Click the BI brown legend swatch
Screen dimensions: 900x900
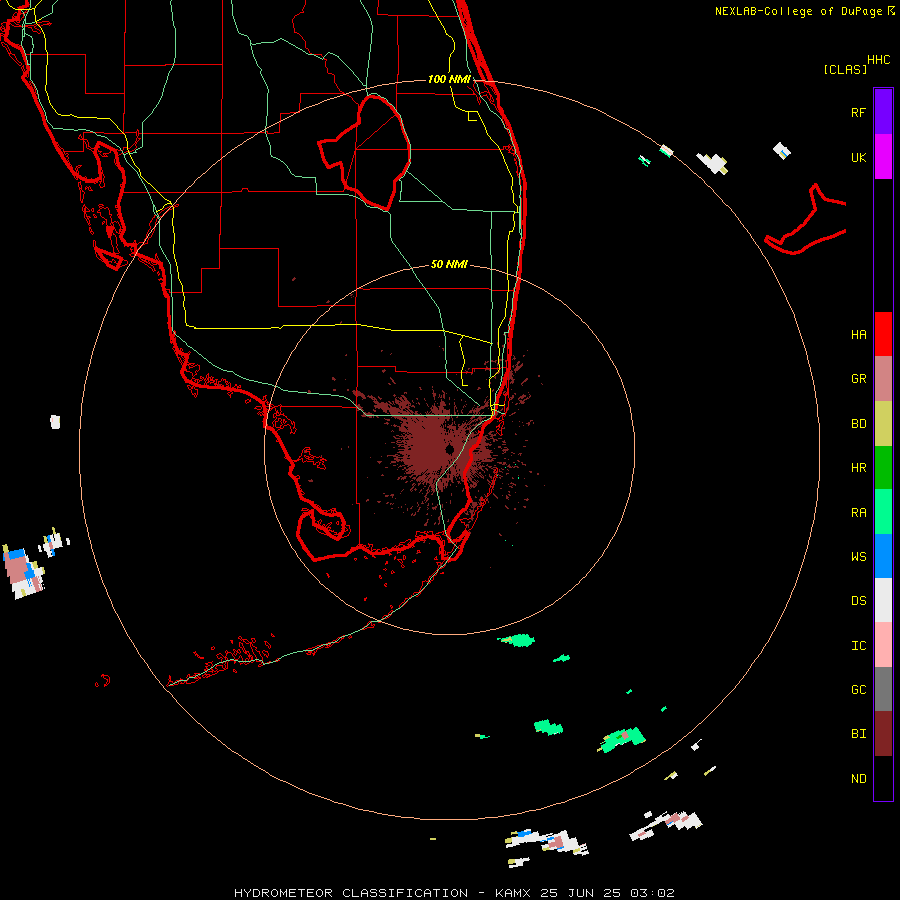pyautogui.click(x=883, y=734)
